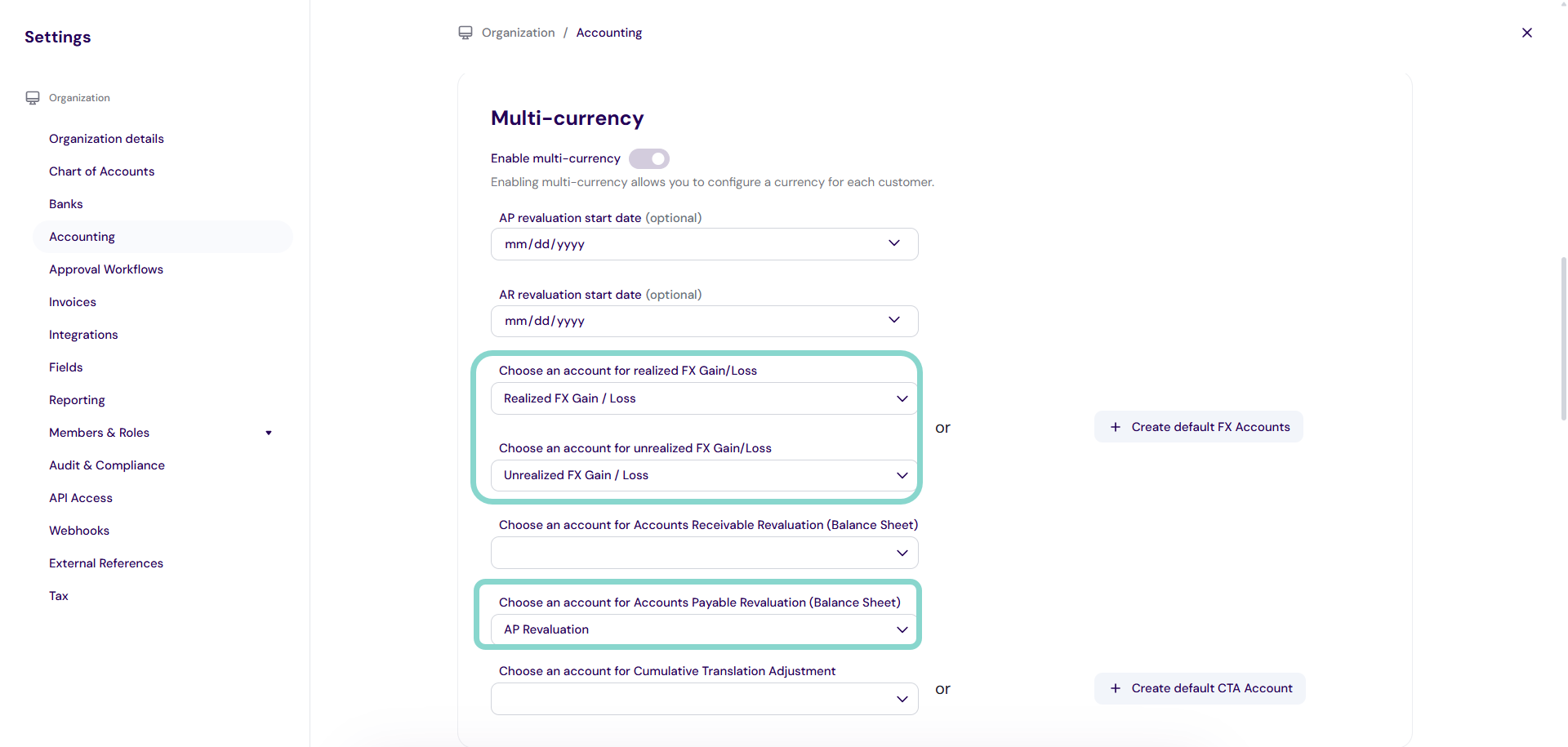The height and width of the screenshot is (747, 1568).
Task: Open Chart of Accounts settings
Action: pos(101,171)
